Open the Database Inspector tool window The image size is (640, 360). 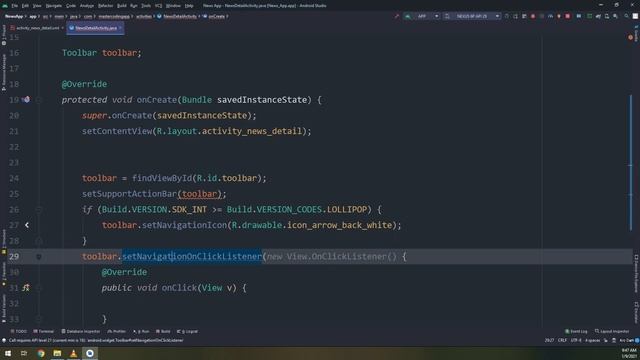80,331
